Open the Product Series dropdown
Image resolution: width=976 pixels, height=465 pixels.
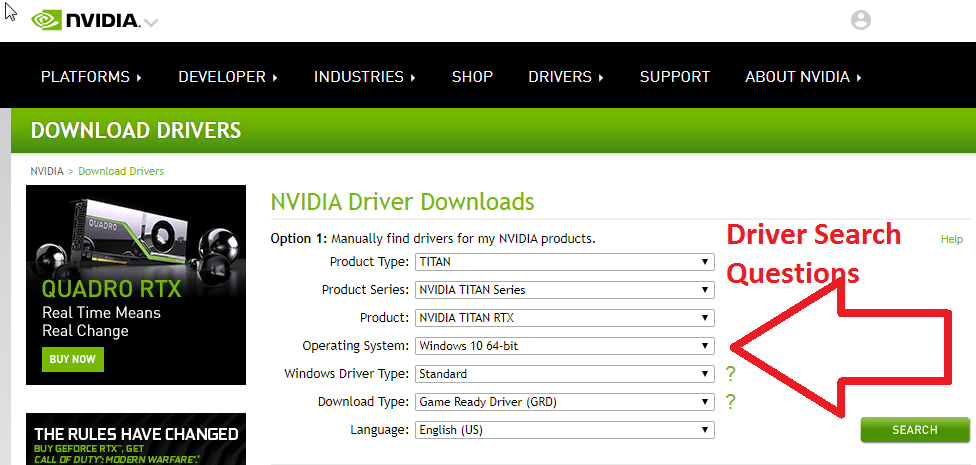[x=564, y=290]
